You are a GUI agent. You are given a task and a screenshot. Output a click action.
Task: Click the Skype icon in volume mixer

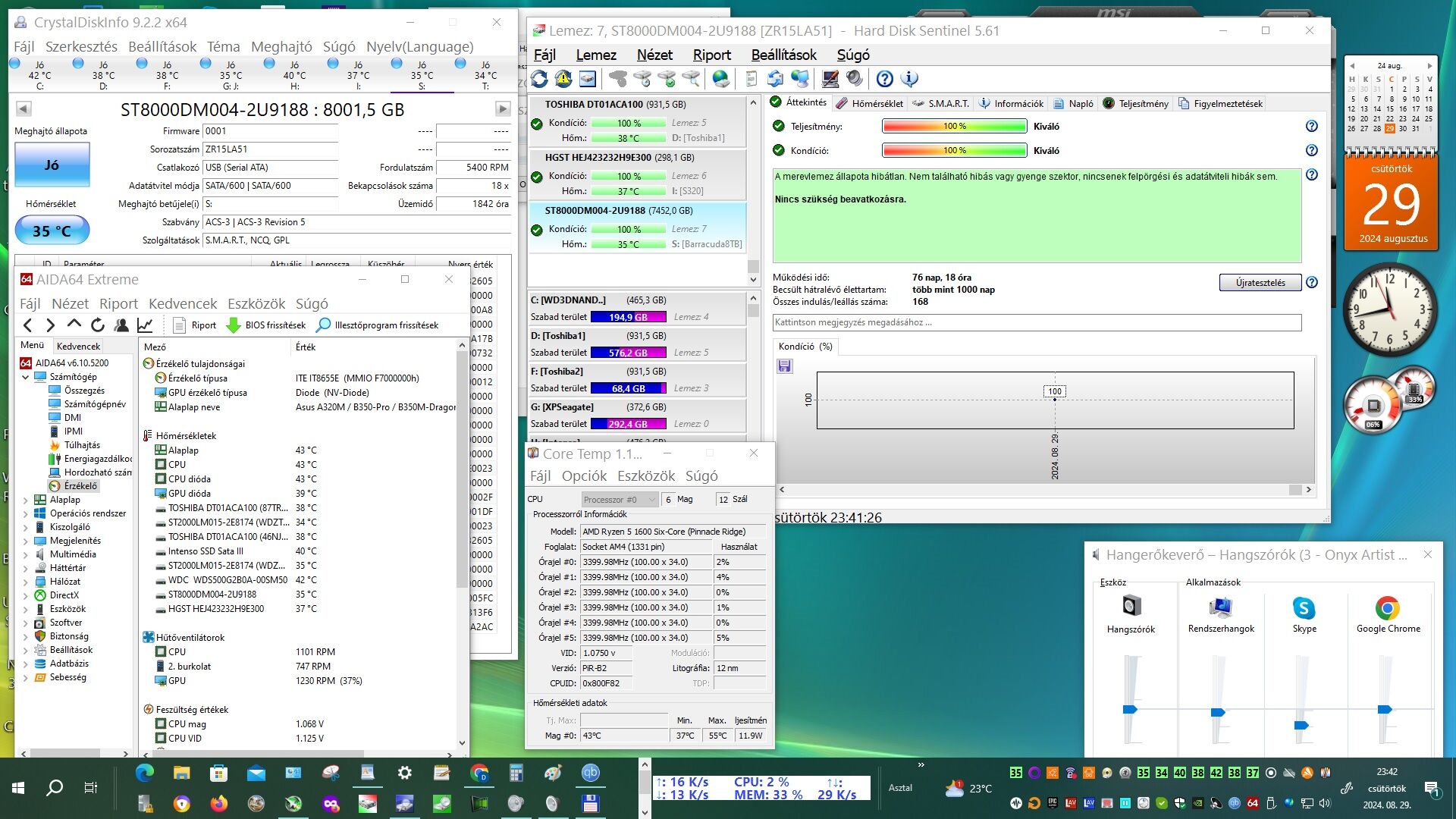(x=1304, y=608)
